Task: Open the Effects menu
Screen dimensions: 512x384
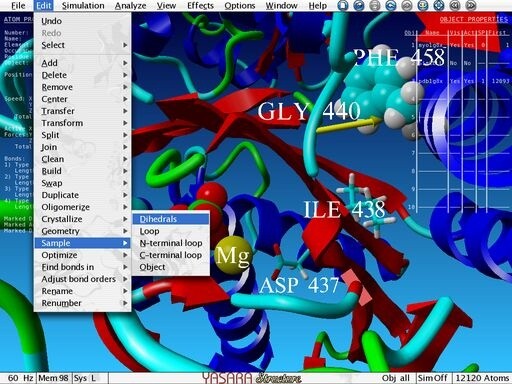Action: (200, 6)
